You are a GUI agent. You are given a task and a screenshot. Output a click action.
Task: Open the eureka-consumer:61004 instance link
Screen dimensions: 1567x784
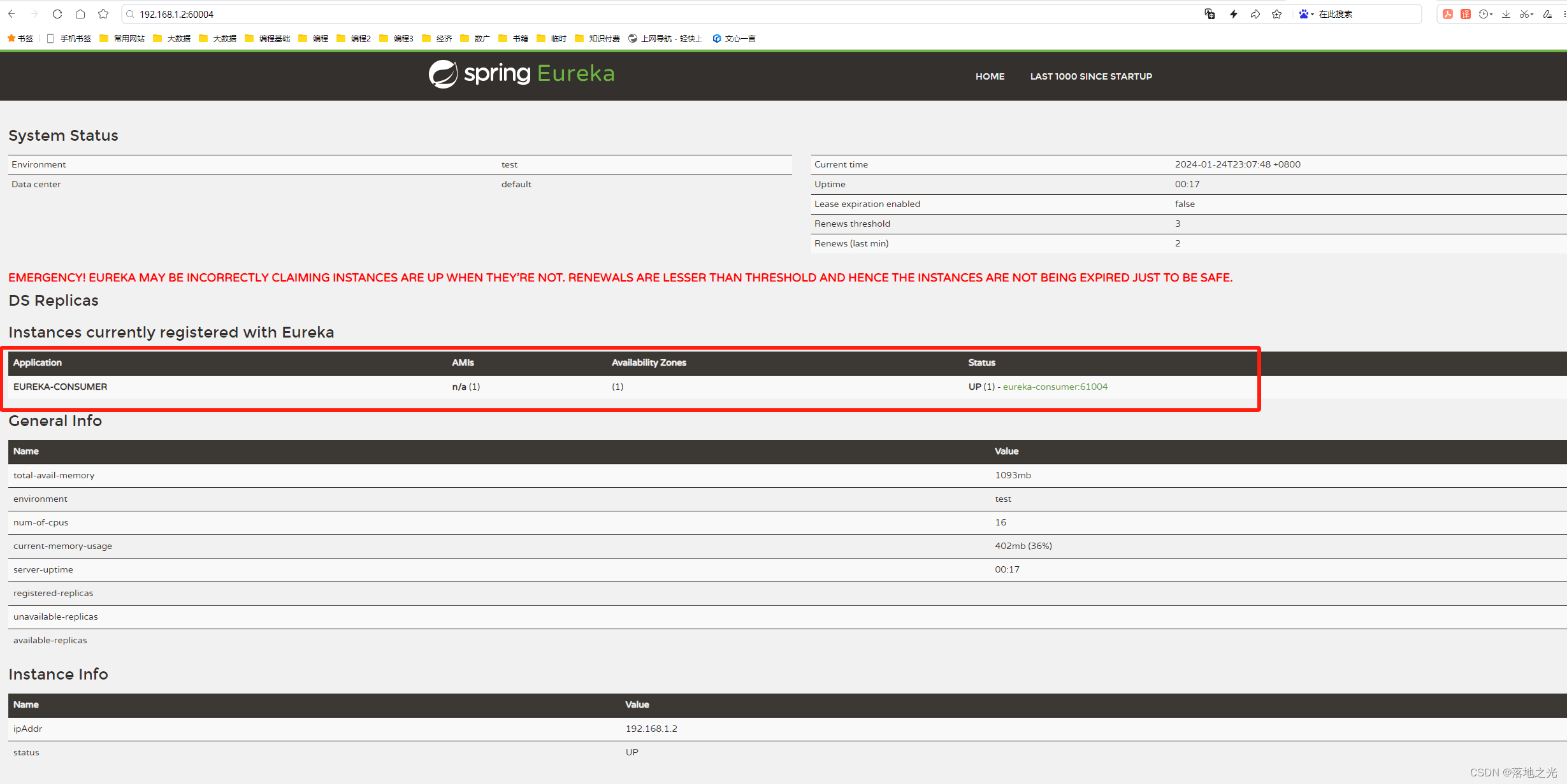coord(1055,387)
